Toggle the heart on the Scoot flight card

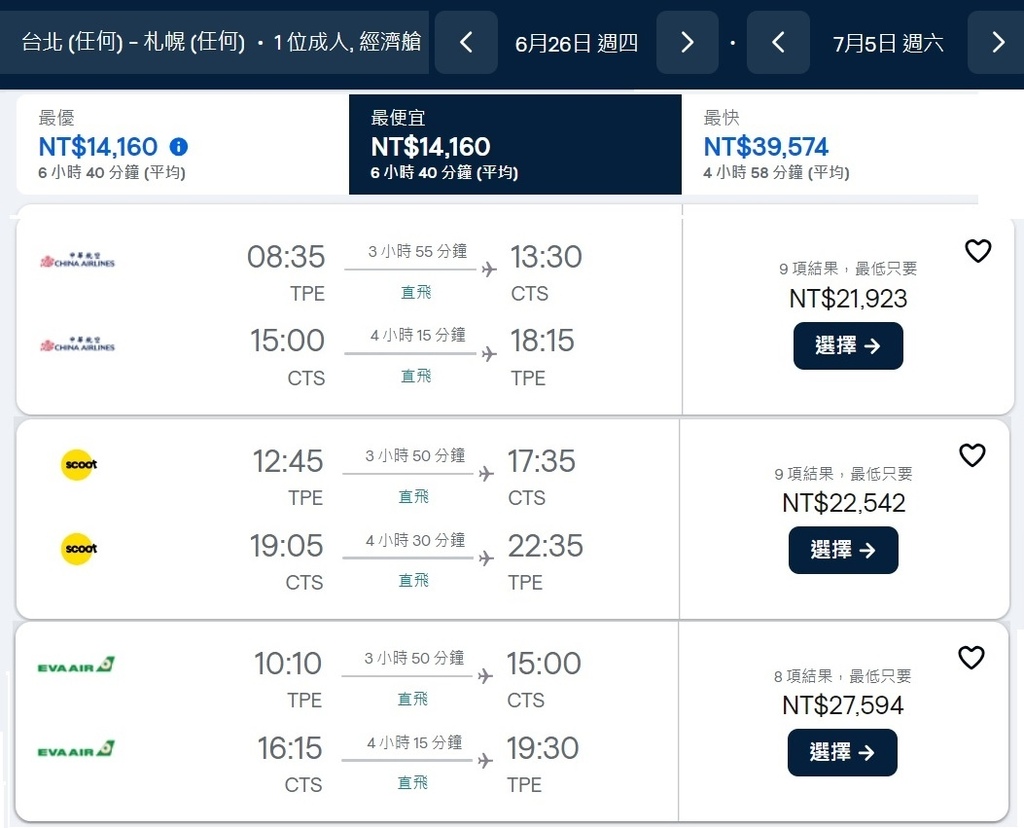(x=972, y=455)
